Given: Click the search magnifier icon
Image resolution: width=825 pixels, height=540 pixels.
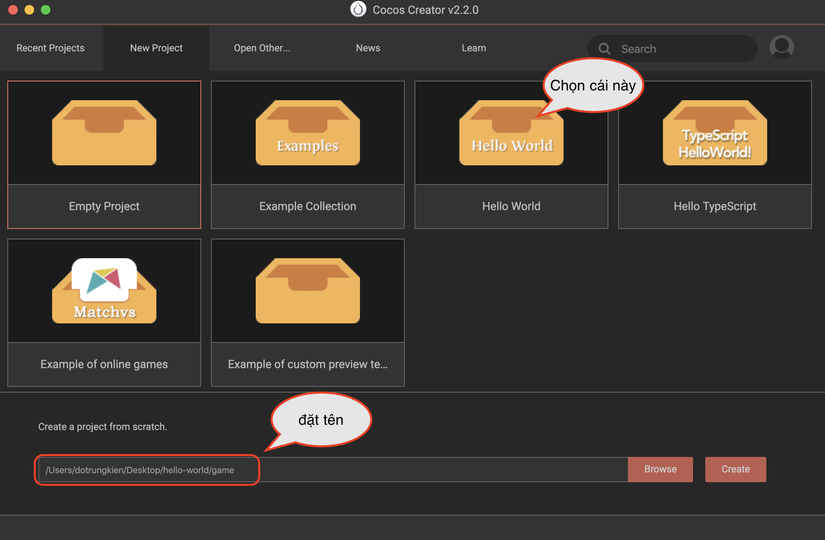Looking at the screenshot, I should click(605, 49).
